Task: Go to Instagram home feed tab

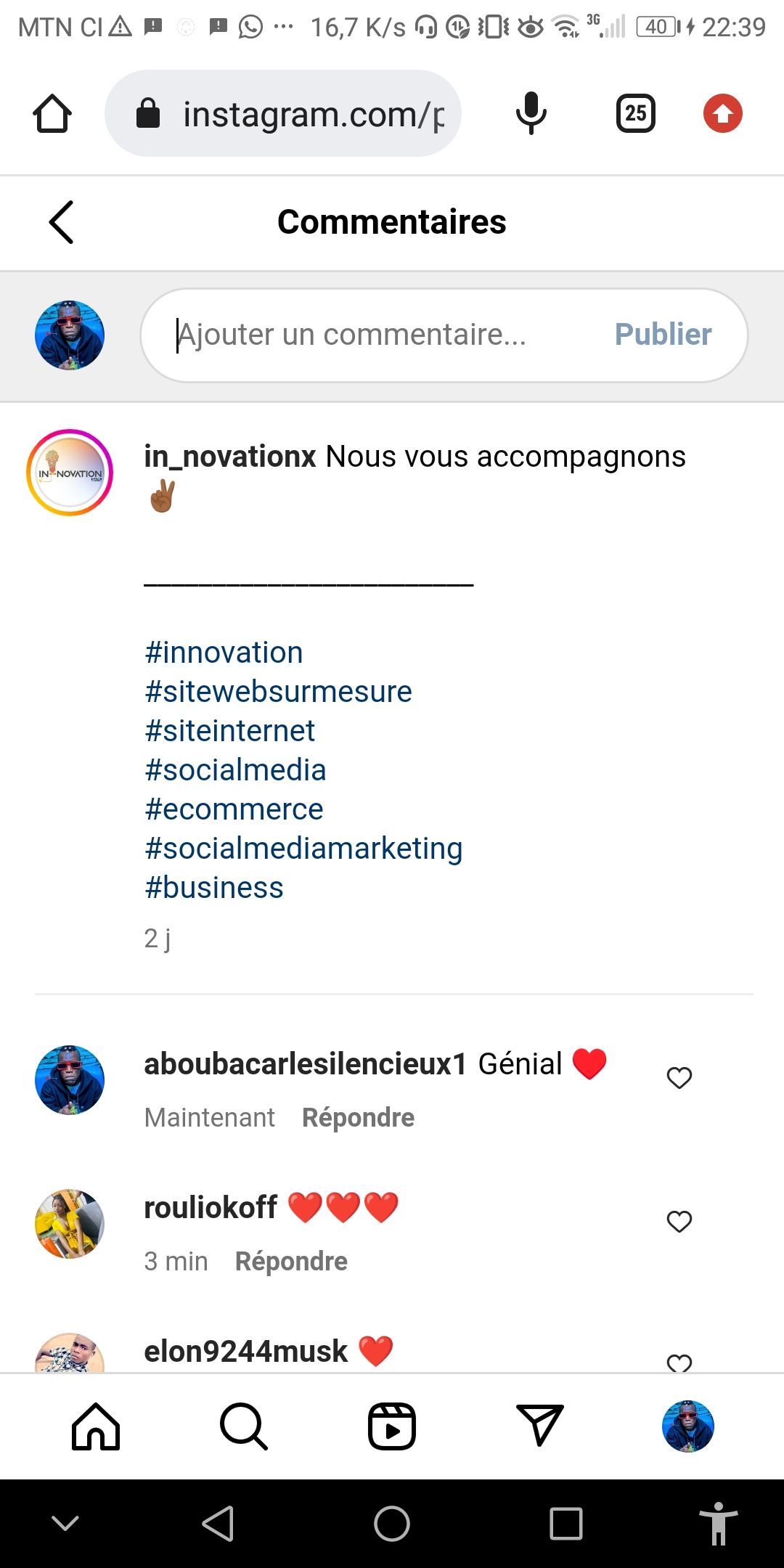Action: tap(96, 1426)
